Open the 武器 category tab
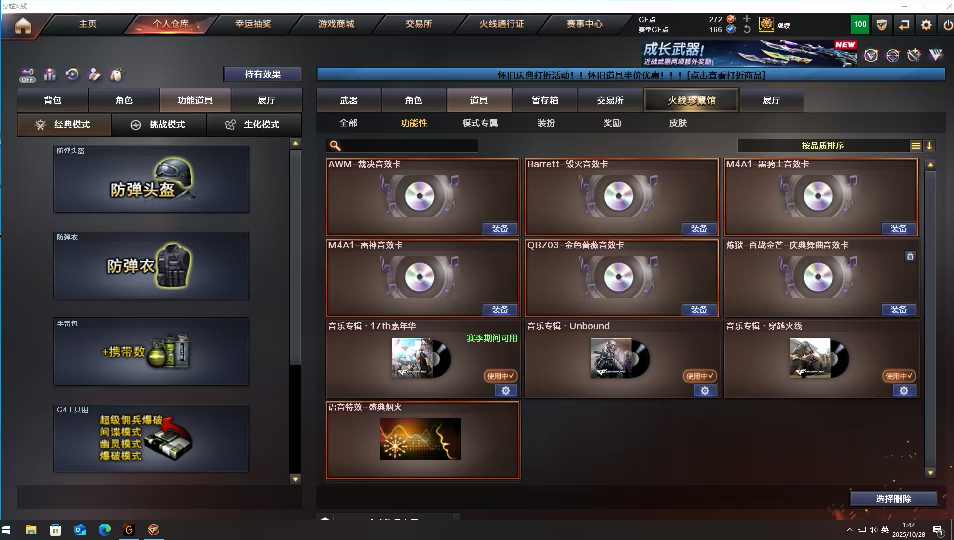 pos(349,100)
